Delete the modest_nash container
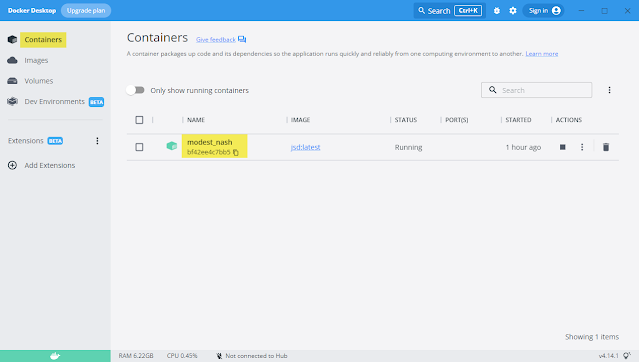The width and height of the screenshot is (639, 362). (x=606, y=147)
